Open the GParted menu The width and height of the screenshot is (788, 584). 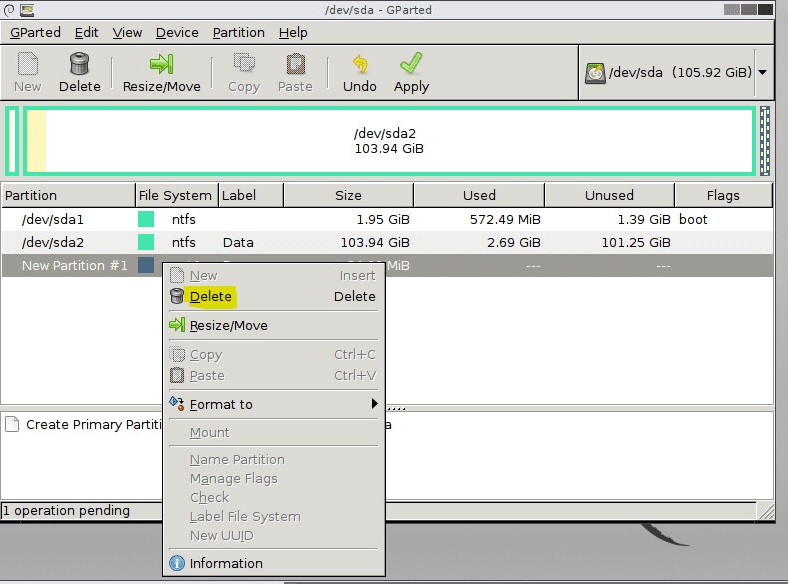[x=35, y=33]
